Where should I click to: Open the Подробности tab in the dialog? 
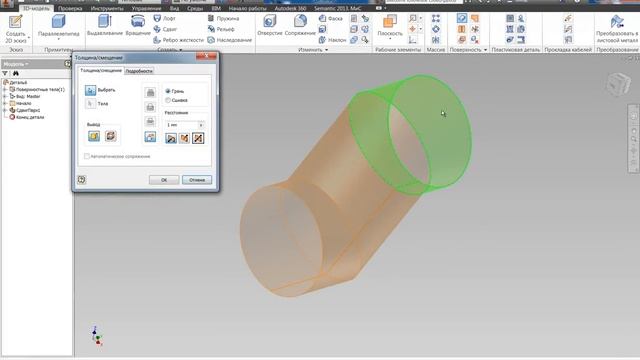139,71
